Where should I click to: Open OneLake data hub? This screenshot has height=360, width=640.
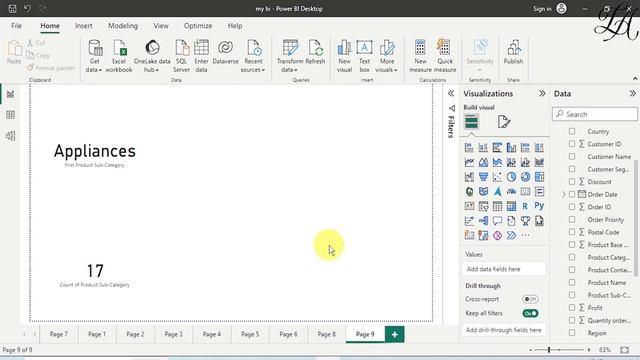[x=152, y=56]
